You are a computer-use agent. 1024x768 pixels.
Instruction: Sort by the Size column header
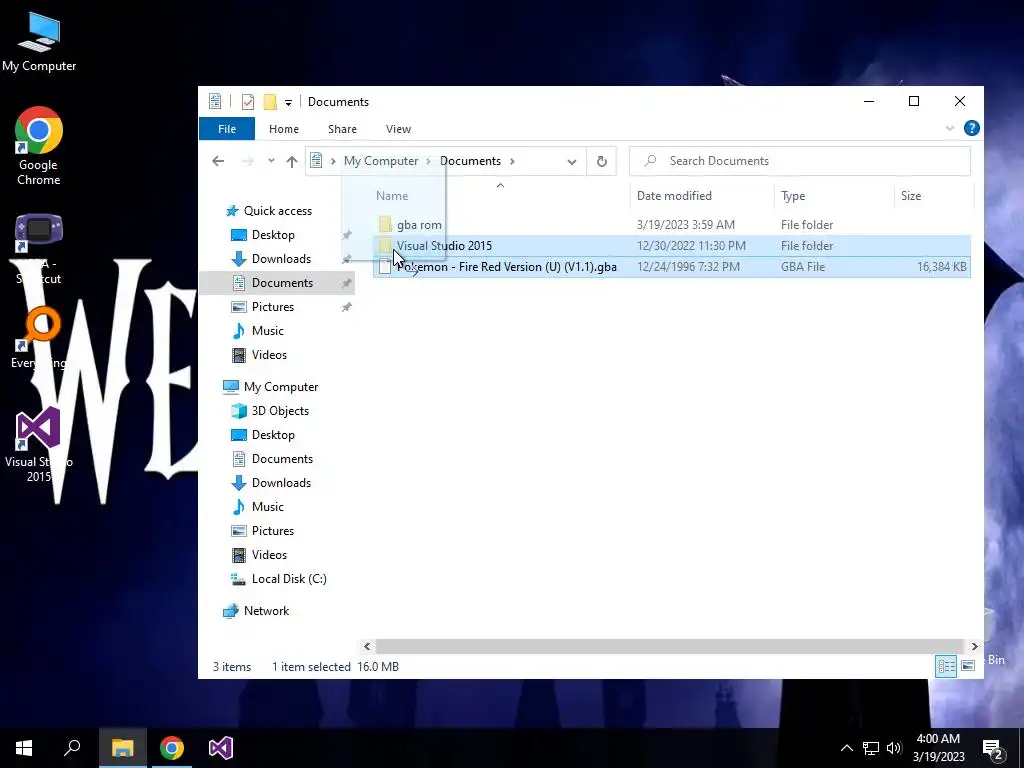[910, 196]
